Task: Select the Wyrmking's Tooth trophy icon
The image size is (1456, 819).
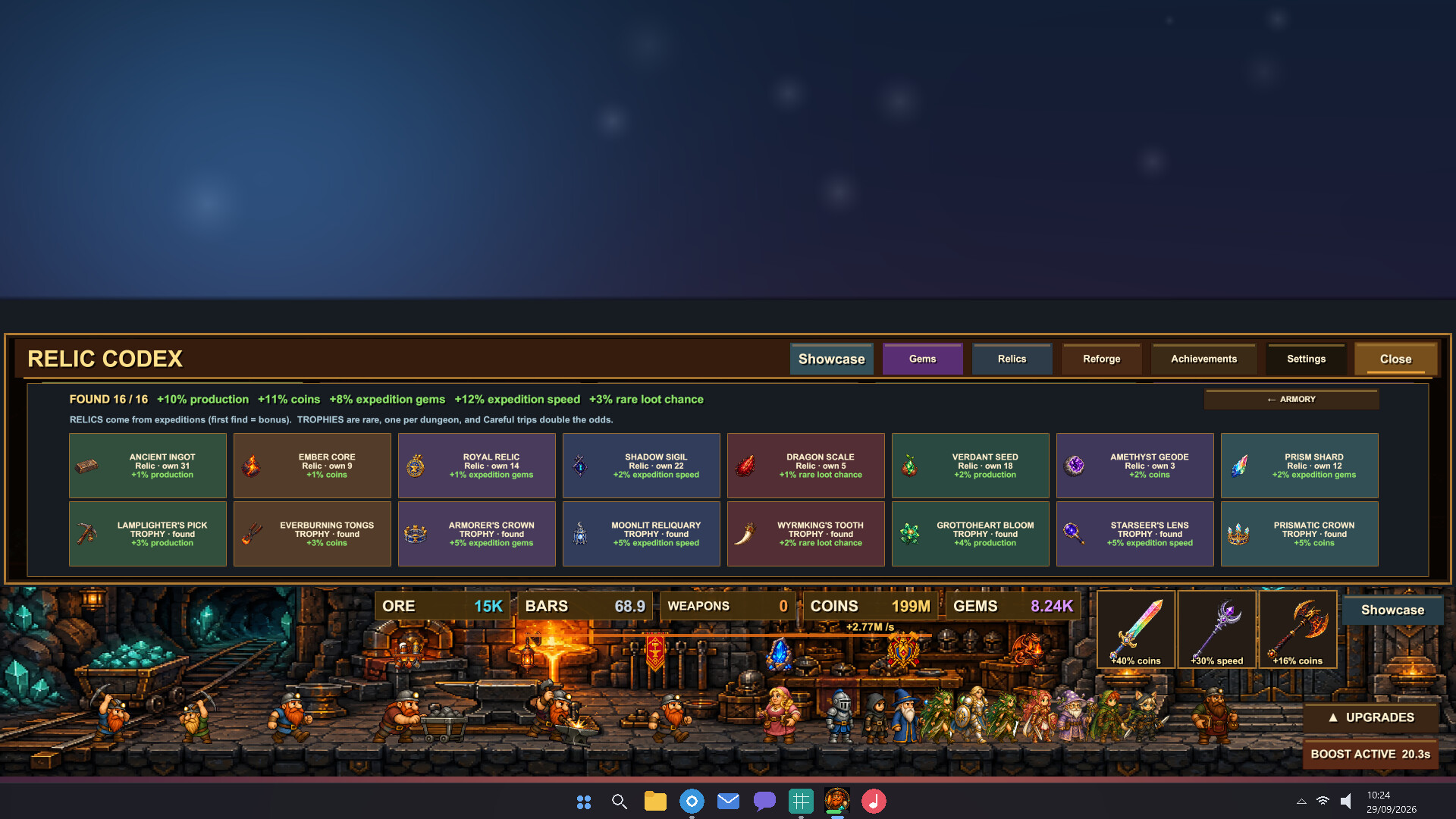Action: pos(745,534)
